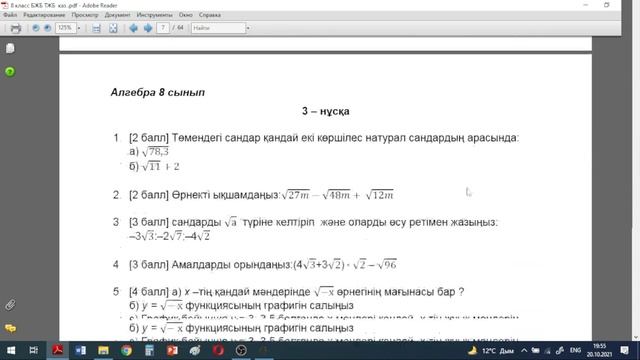Click the green help icon in sidebar
Screen dimensions: 640x360
pos(10,72)
